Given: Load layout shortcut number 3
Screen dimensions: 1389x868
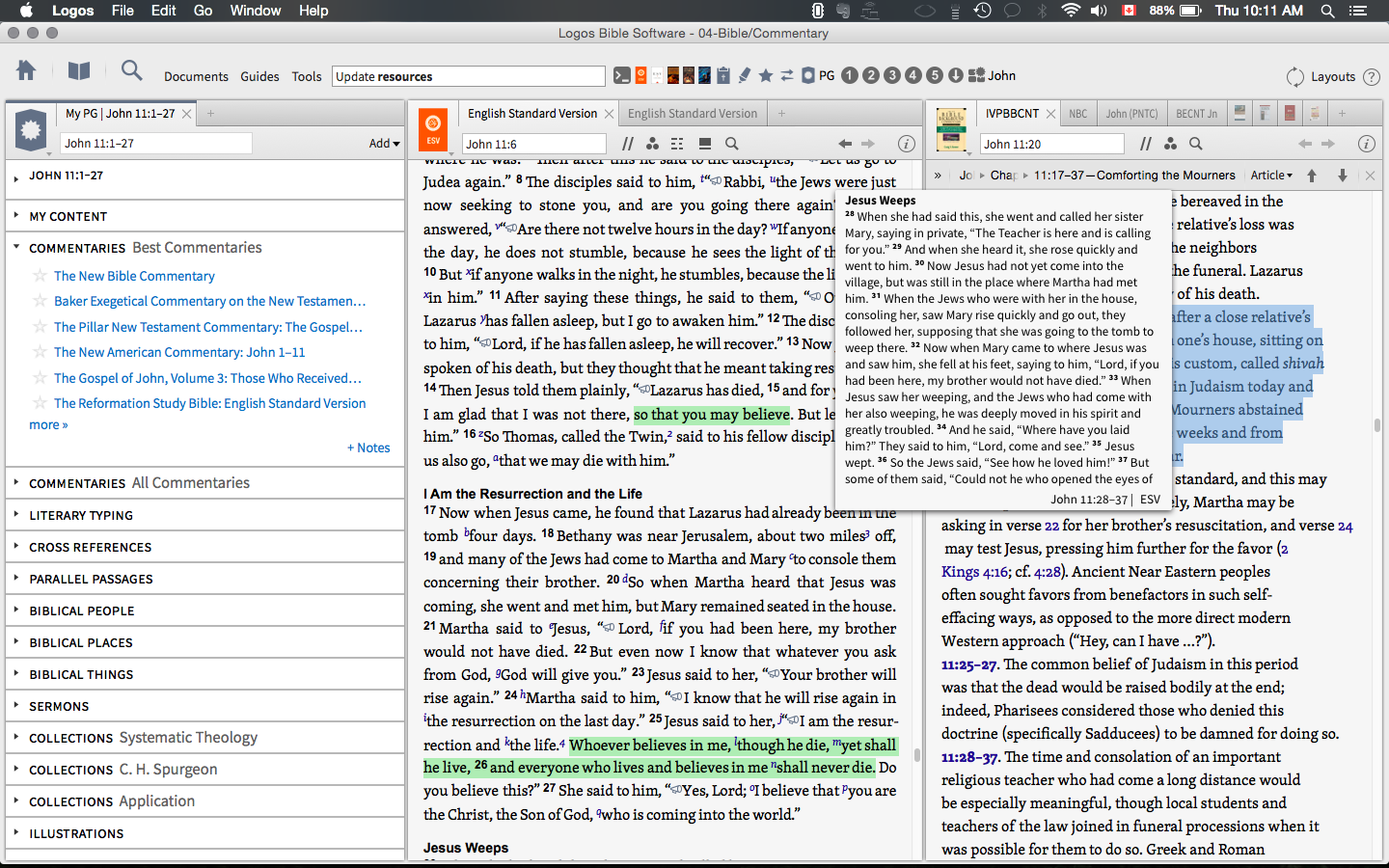Looking at the screenshot, I should [x=892, y=75].
